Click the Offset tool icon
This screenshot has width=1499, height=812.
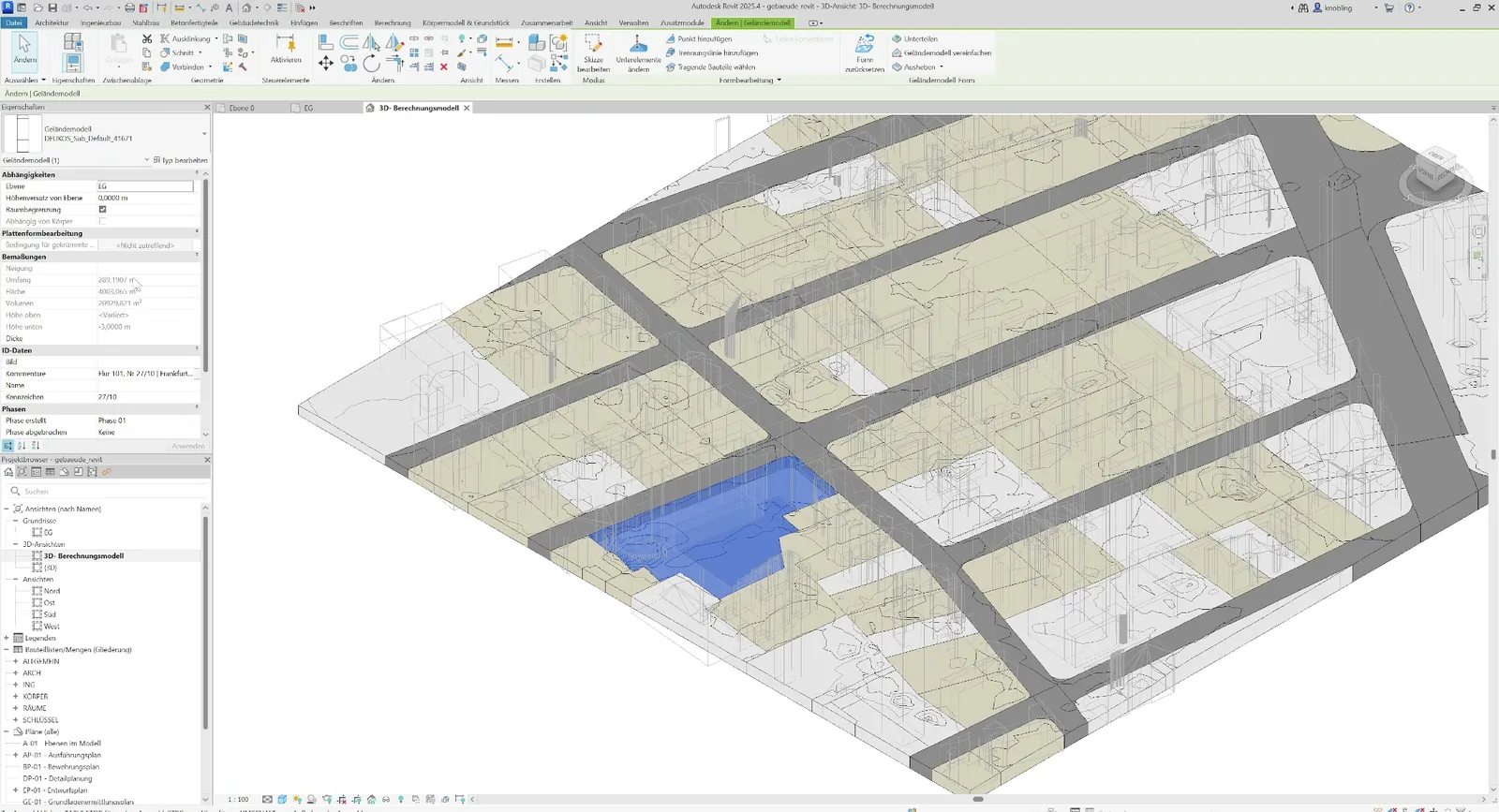point(349,42)
